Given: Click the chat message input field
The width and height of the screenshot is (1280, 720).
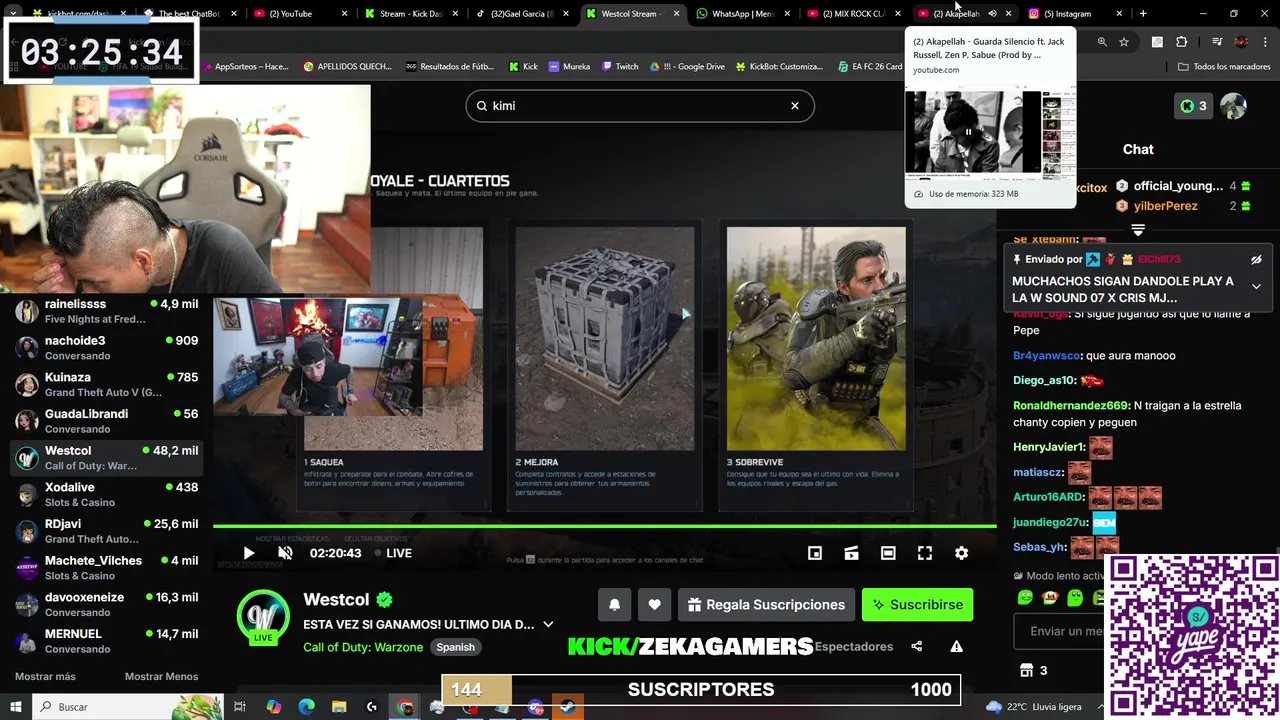Looking at the screenshot, I should point(1060,631).
